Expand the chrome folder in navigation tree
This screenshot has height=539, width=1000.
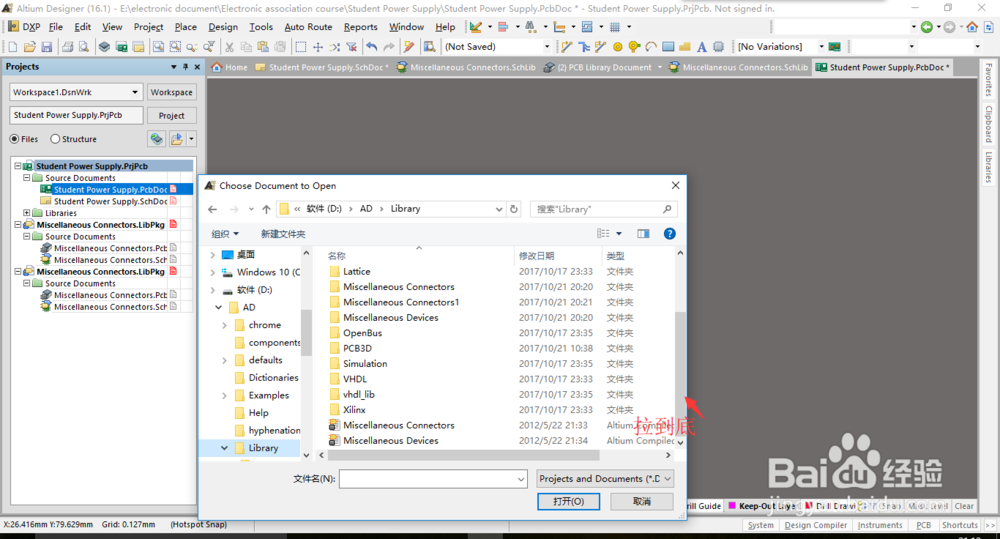(224, 325)
